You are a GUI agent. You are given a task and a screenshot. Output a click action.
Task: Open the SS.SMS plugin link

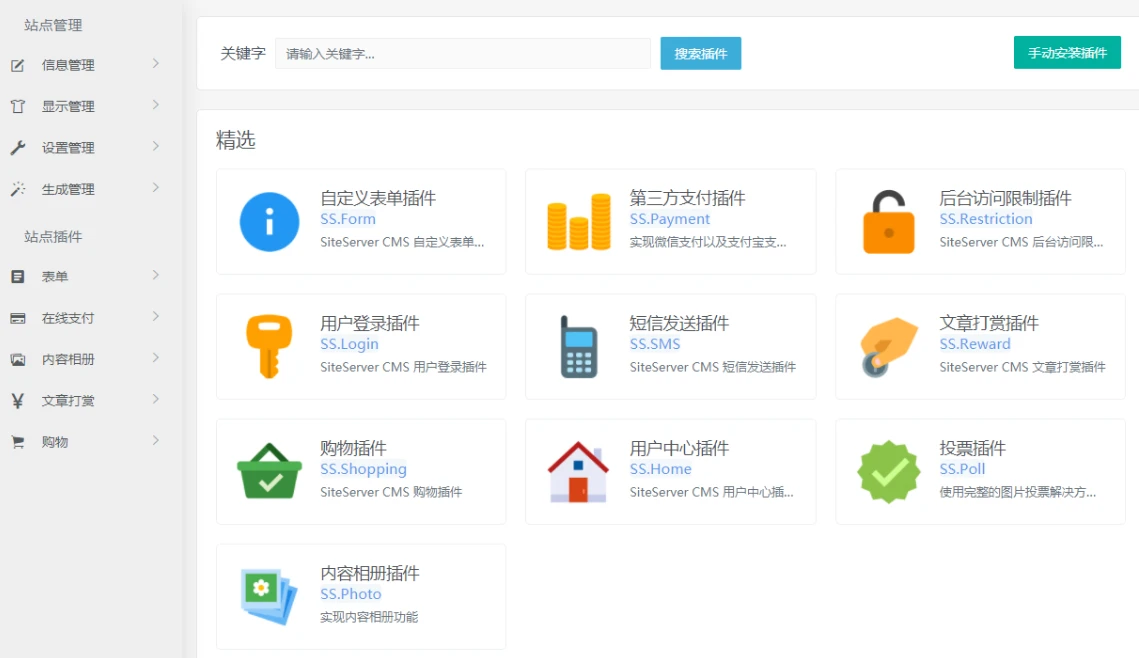point(655,344)
